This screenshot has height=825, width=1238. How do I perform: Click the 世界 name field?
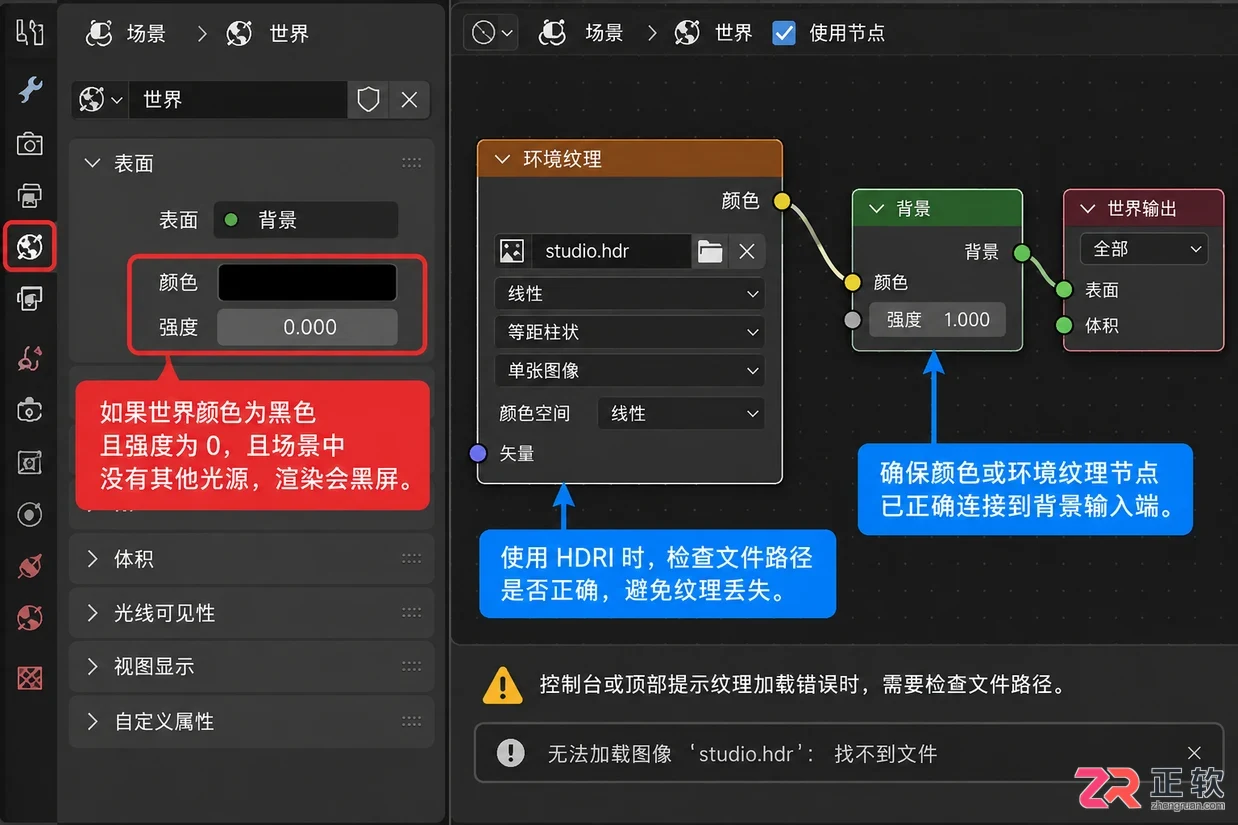(x=238, y=100)
